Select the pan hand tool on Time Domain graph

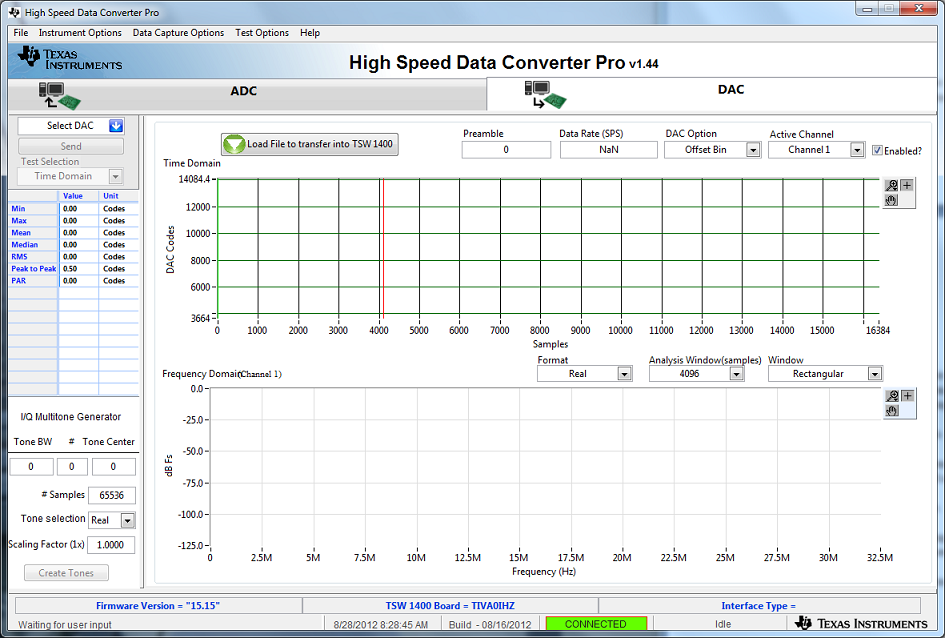tap(891, 200)
